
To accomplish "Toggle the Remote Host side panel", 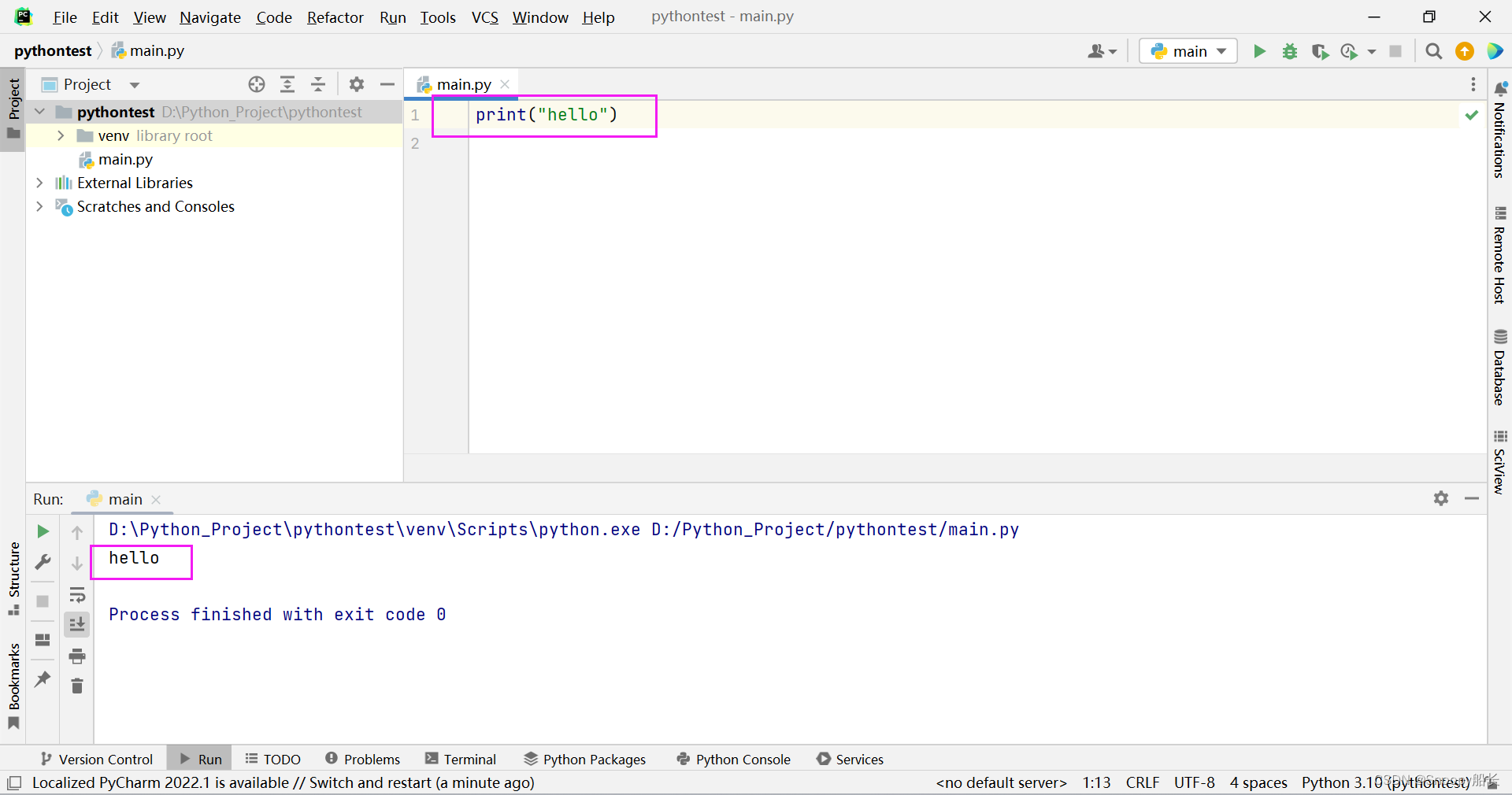I will point(1499,255).
